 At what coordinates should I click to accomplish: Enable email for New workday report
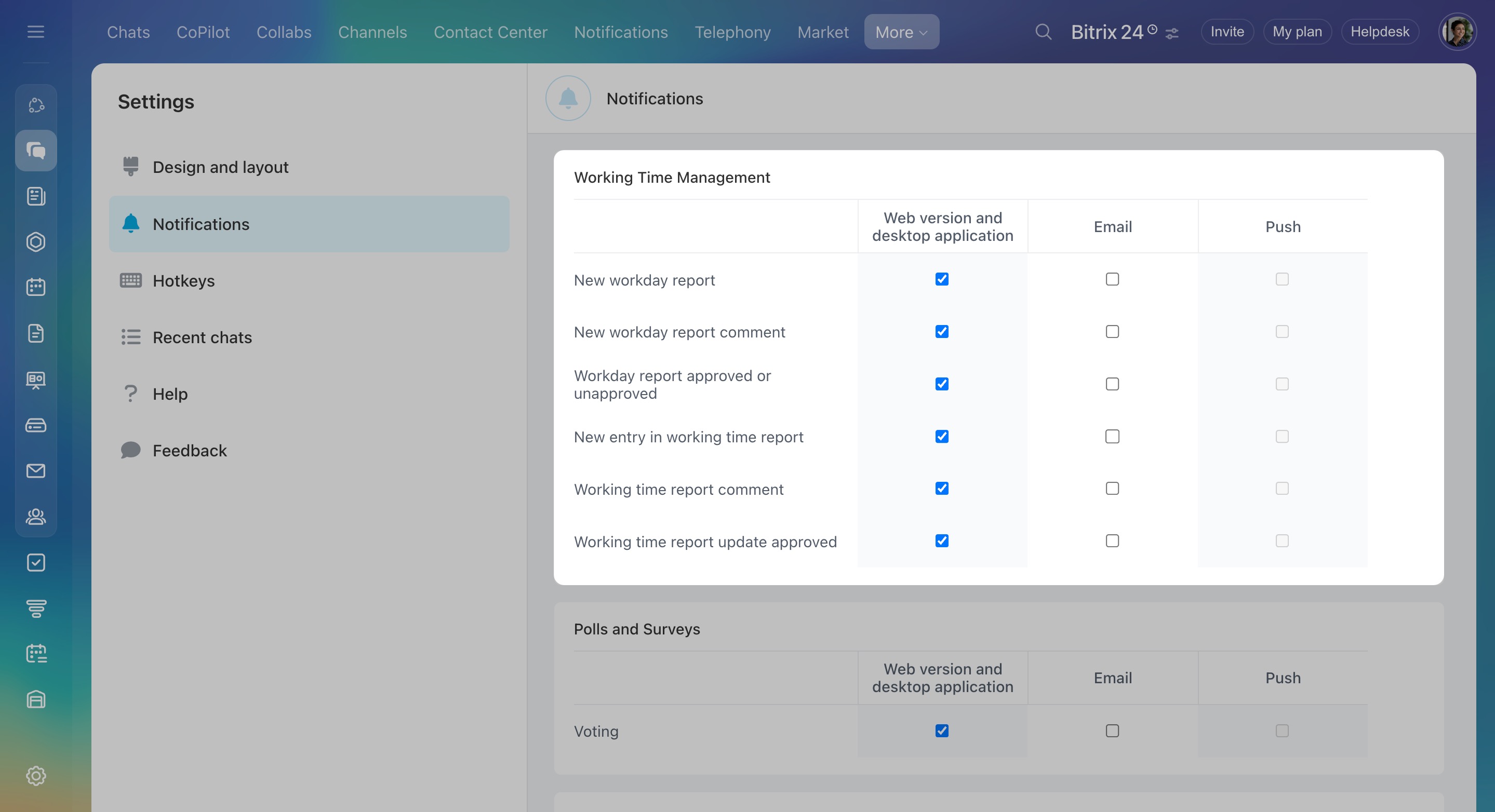coord(1112,279)
